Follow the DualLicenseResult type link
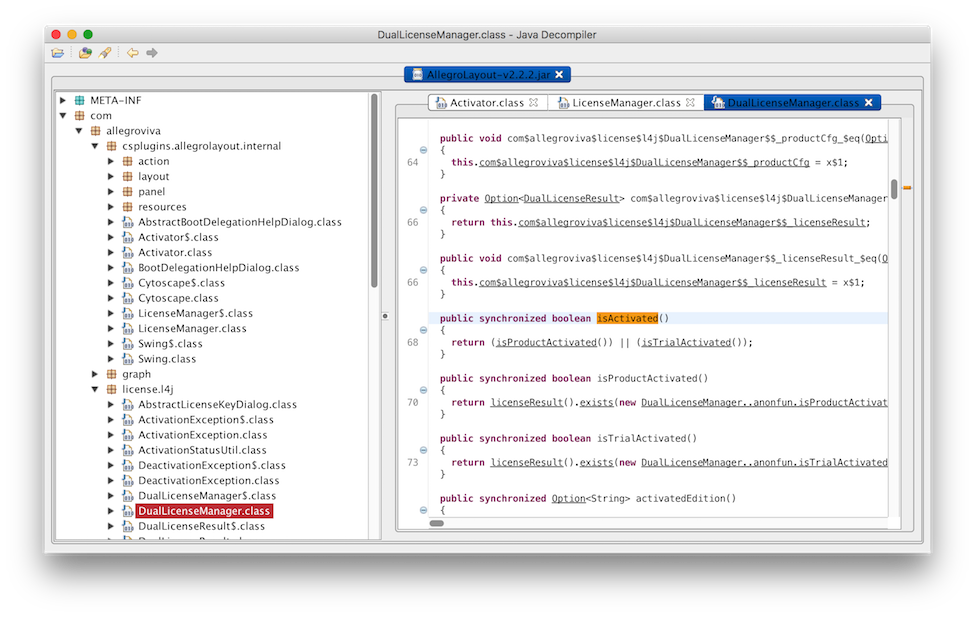Image resolution: width=975 pixels, height=617 pixels. pos(571,198)
